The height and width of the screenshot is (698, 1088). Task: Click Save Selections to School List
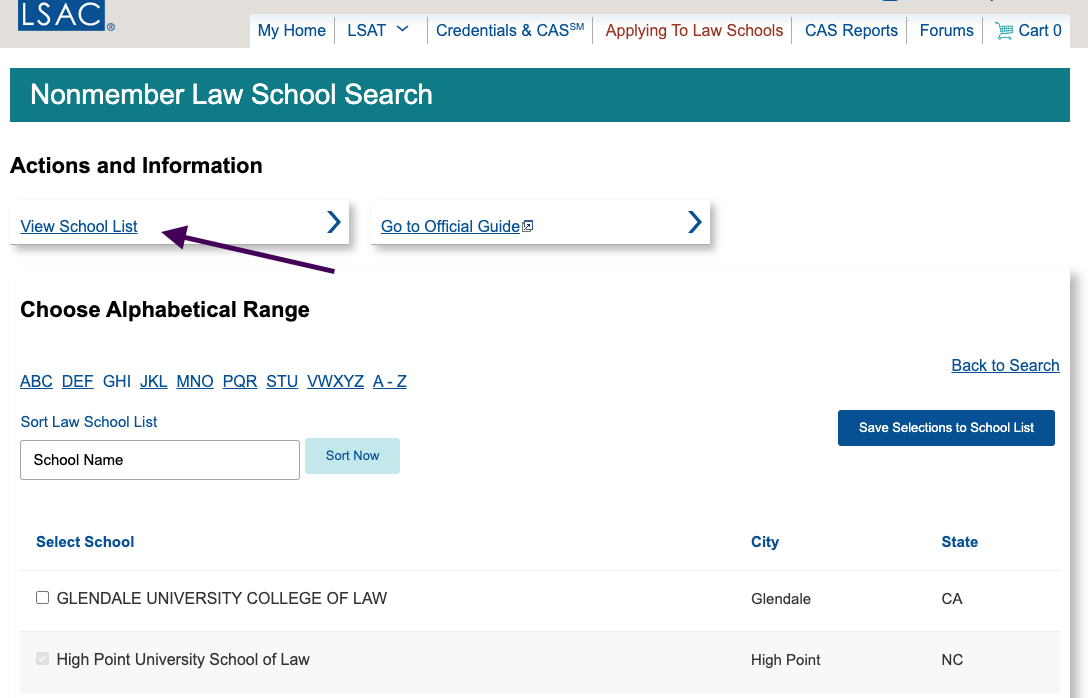946,427
